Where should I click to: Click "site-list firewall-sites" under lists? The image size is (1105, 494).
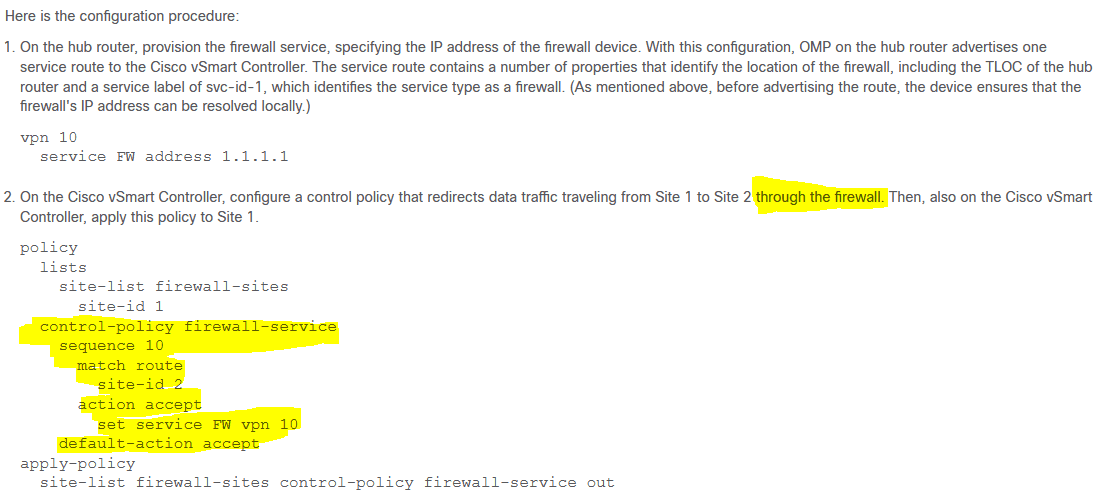click(173, 287)
